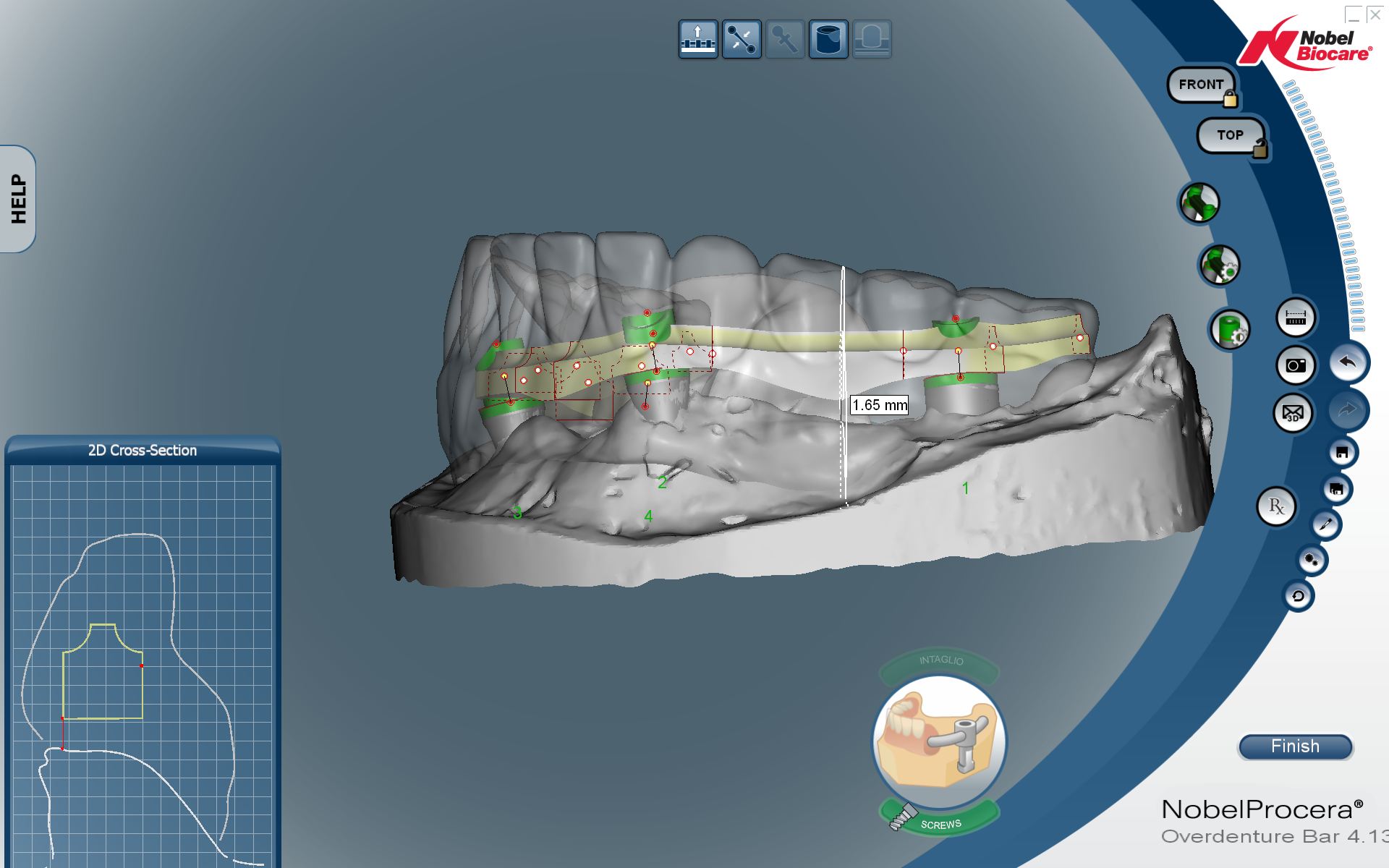Click the save disk icon
Viewport: 1389px width, 868px height.
(1342, 453)
